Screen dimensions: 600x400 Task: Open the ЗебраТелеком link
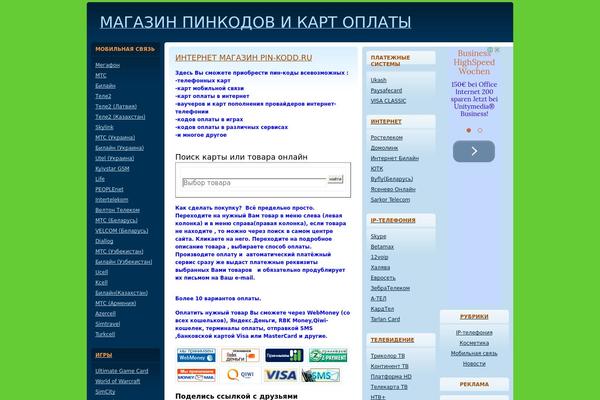(x=390, y=288)
